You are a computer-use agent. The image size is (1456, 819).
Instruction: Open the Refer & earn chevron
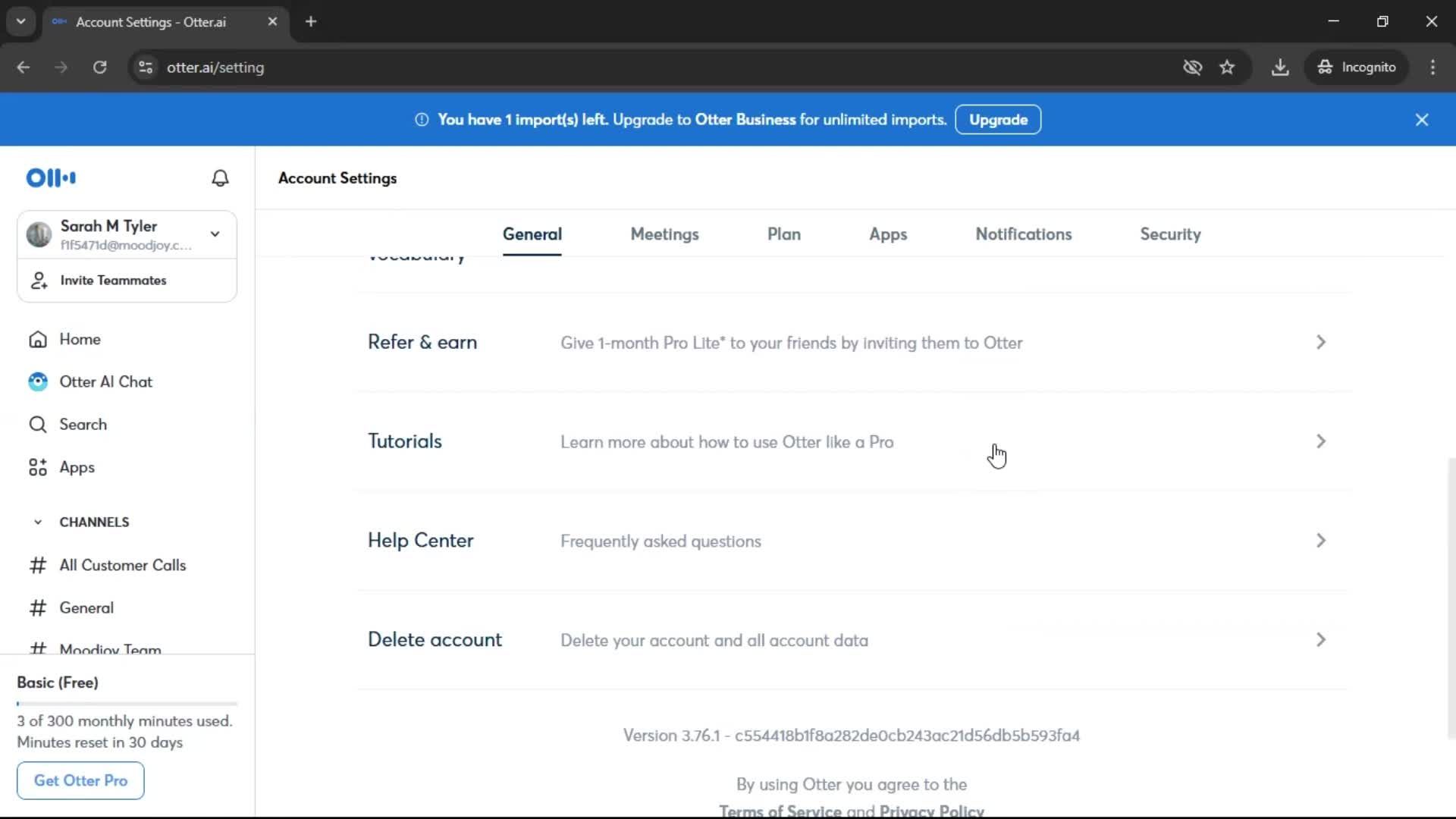[x=1320, y=342]
